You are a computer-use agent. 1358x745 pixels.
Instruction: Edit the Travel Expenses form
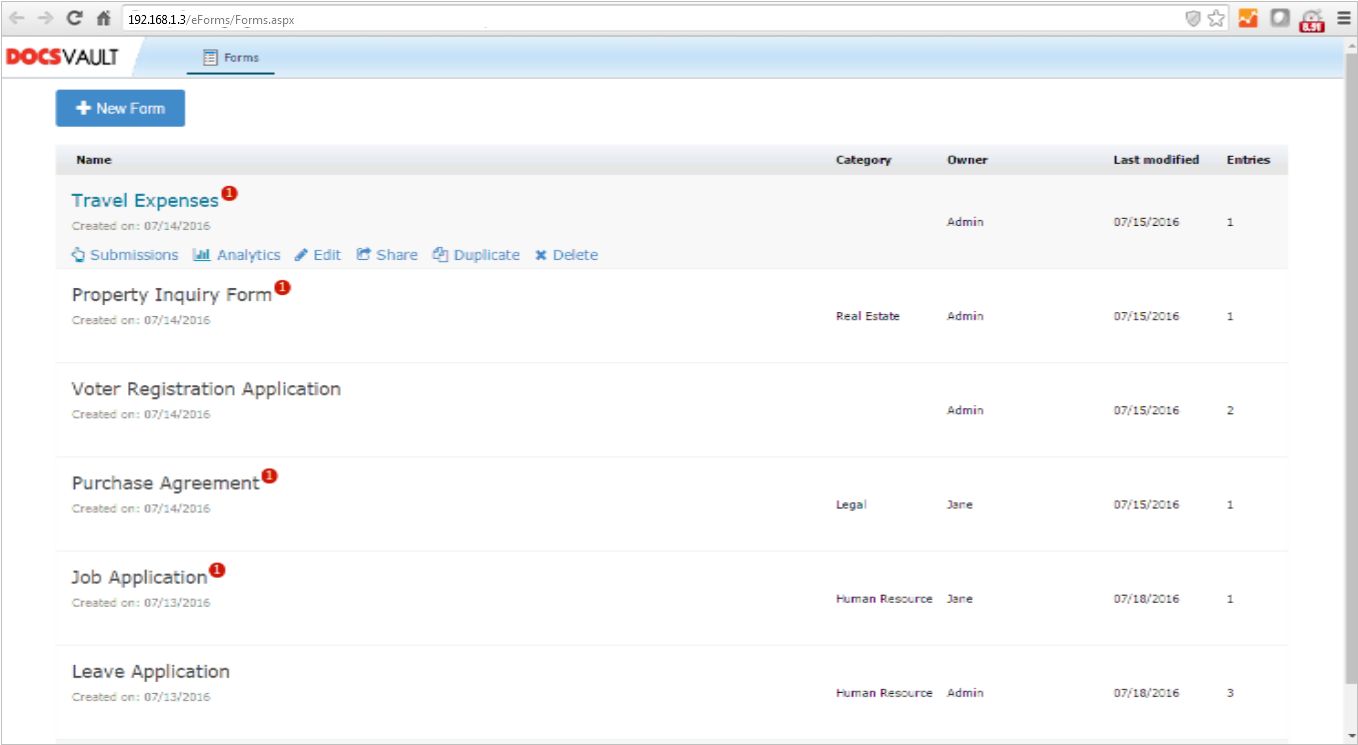pos(318,255)
